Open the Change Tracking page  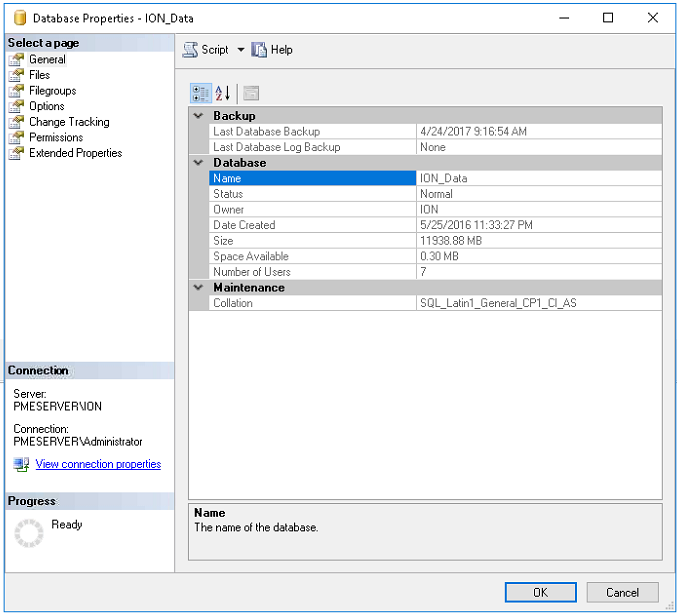click(x=69, y=122)
